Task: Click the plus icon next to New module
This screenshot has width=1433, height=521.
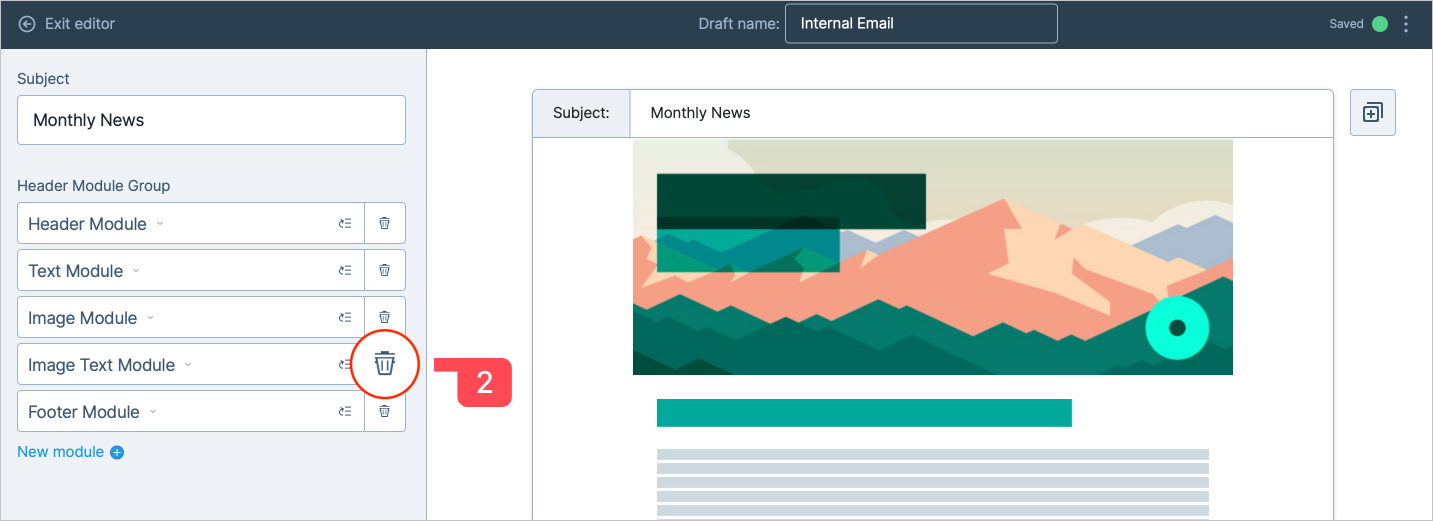Action: 117,452
